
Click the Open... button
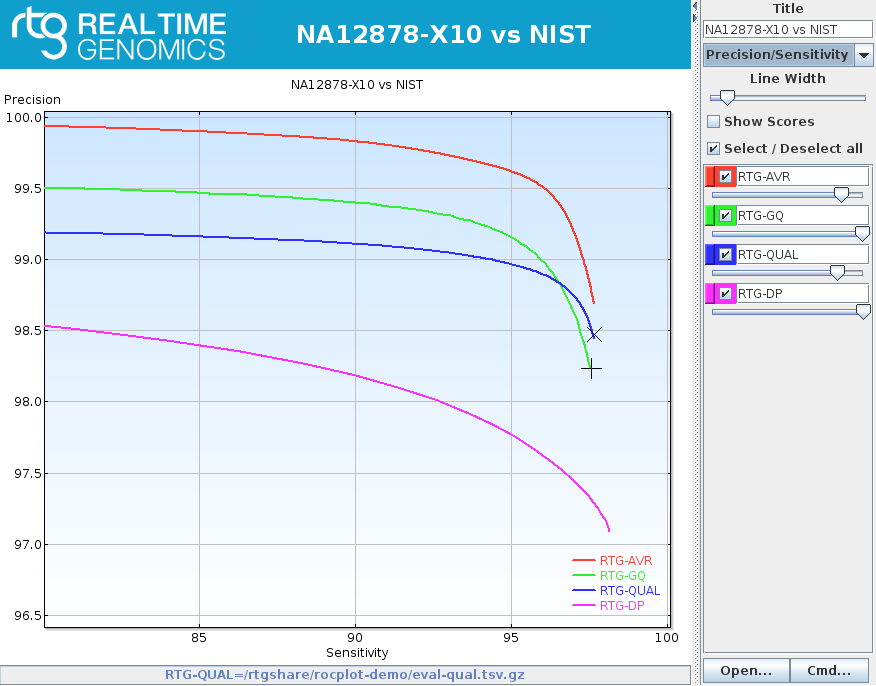coord(746,671)
